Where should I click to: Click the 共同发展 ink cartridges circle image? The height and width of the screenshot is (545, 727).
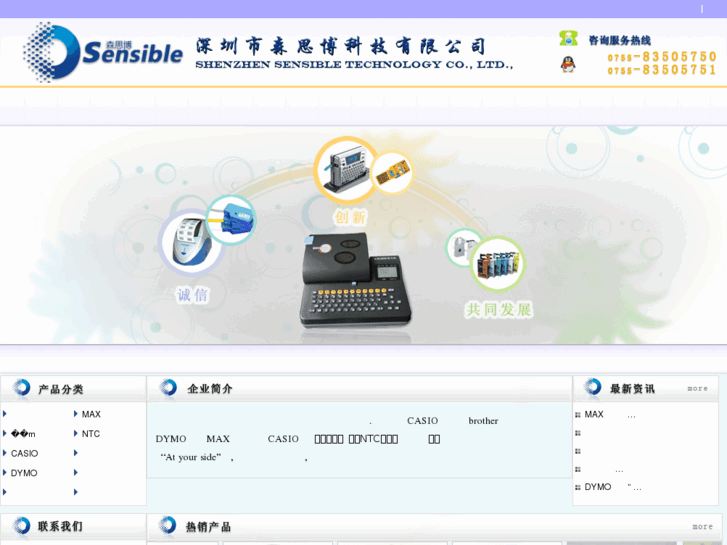pos(498,263)
